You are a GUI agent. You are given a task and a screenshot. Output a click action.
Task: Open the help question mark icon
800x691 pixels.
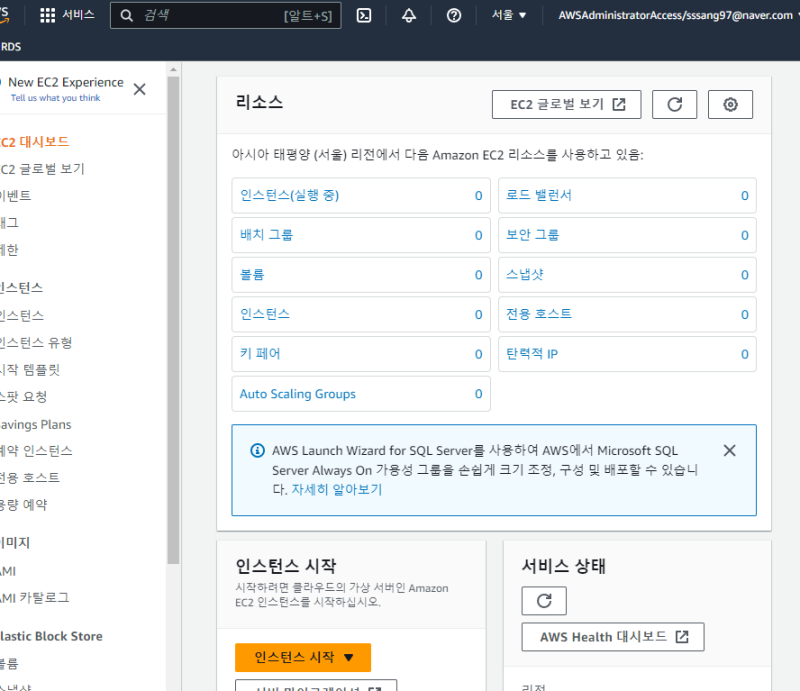(x=454, y=15)
